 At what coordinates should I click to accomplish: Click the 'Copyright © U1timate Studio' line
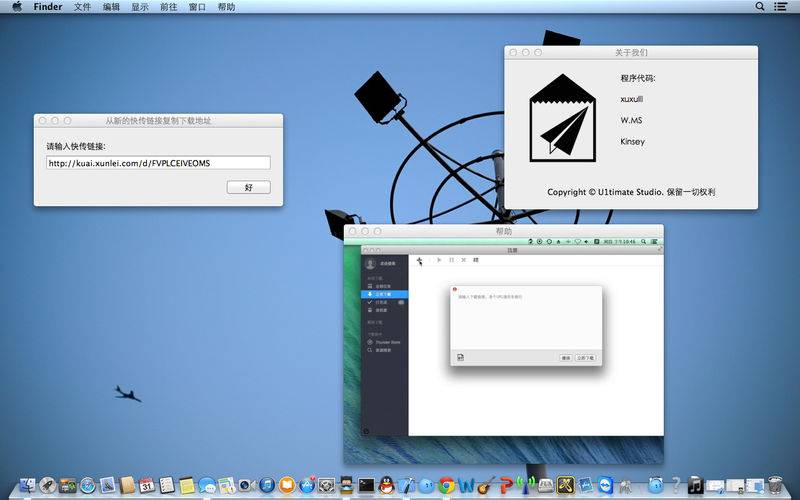click(x=631, y=192)
